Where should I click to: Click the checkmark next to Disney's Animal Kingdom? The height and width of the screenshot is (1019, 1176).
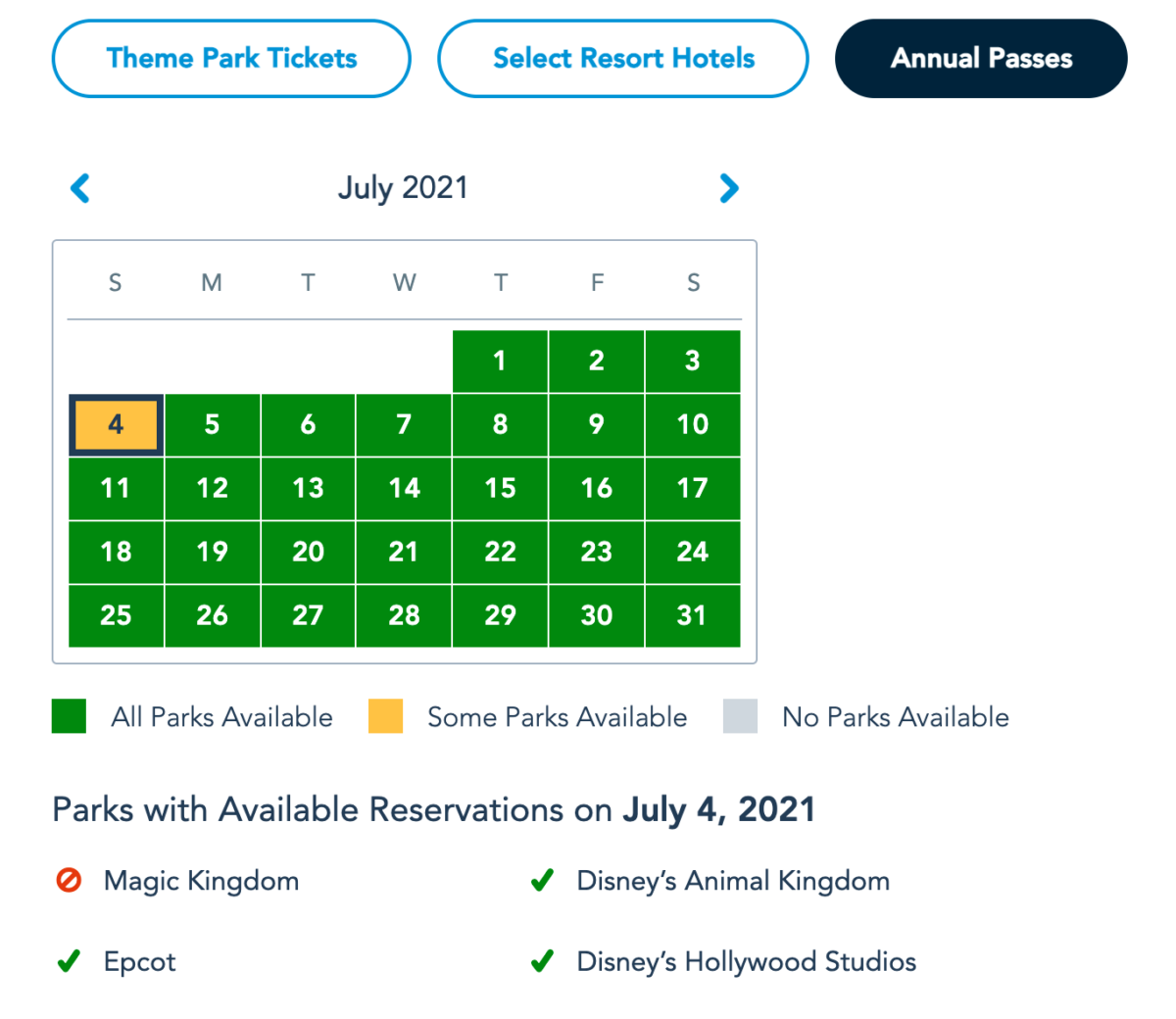[542, 881]
